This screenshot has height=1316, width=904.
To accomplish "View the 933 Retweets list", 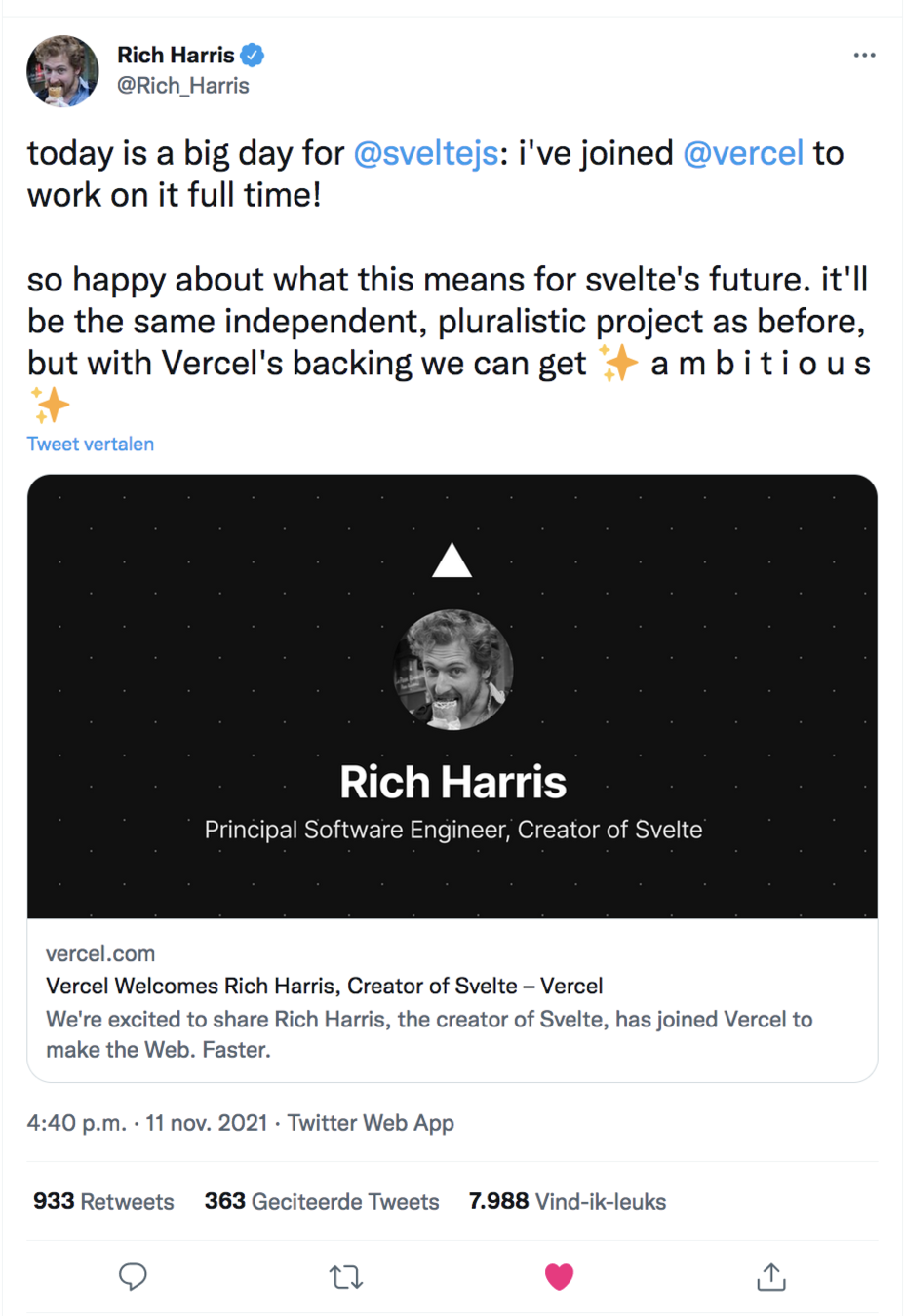I will (103, 1201).
